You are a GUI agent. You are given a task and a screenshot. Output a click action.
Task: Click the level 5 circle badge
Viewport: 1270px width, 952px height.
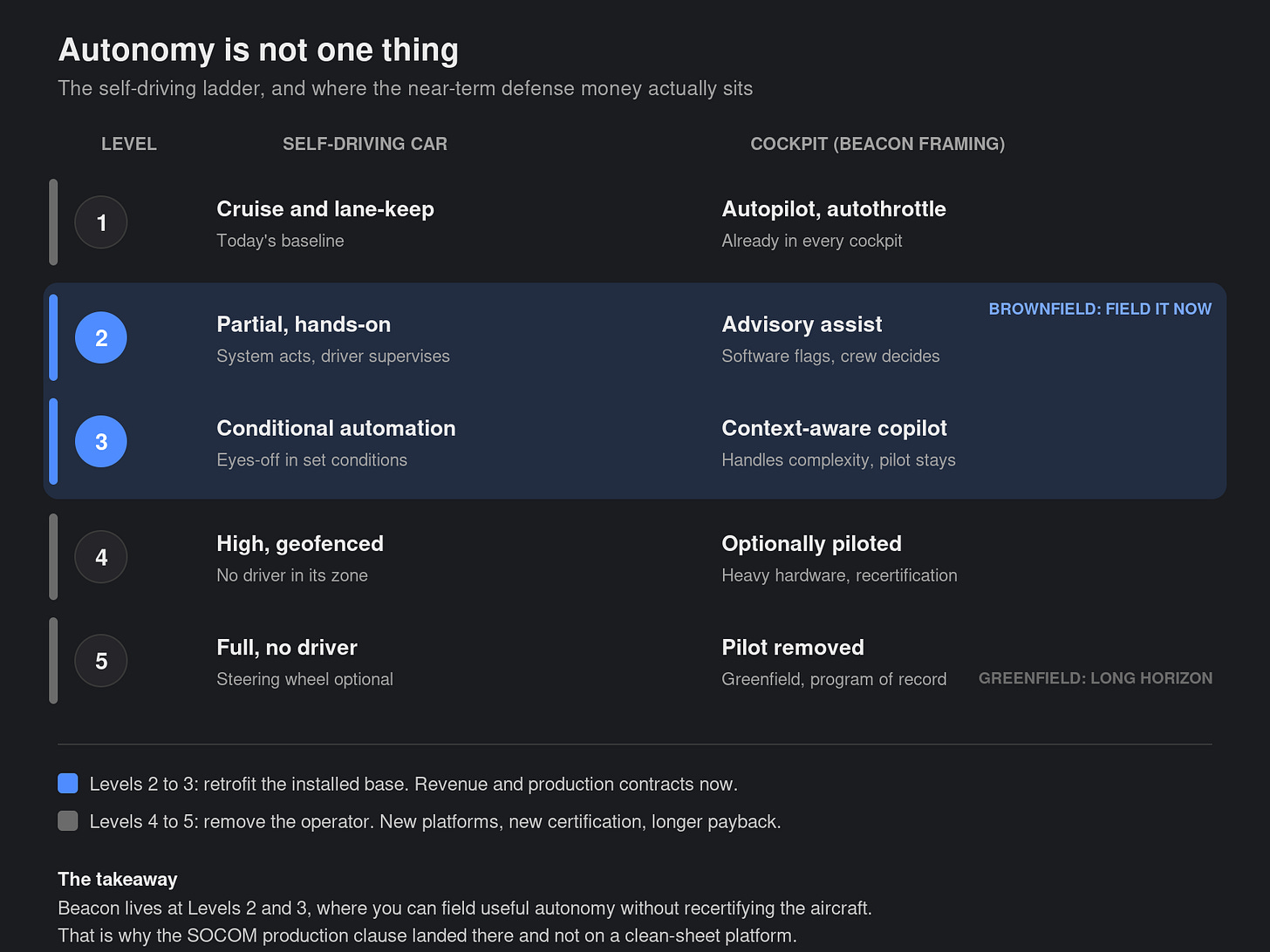[x=101, y=661]
